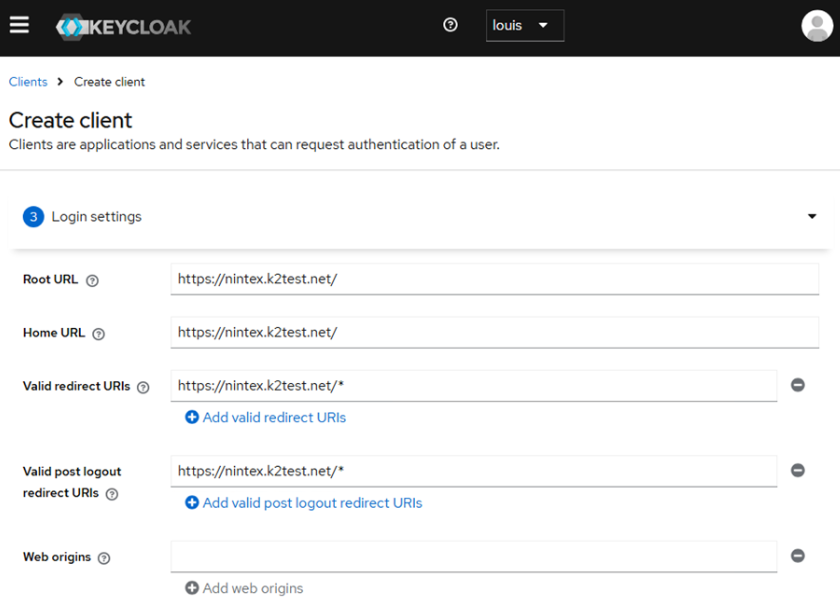Go to Clients breadcrumb link

(28, 82)
